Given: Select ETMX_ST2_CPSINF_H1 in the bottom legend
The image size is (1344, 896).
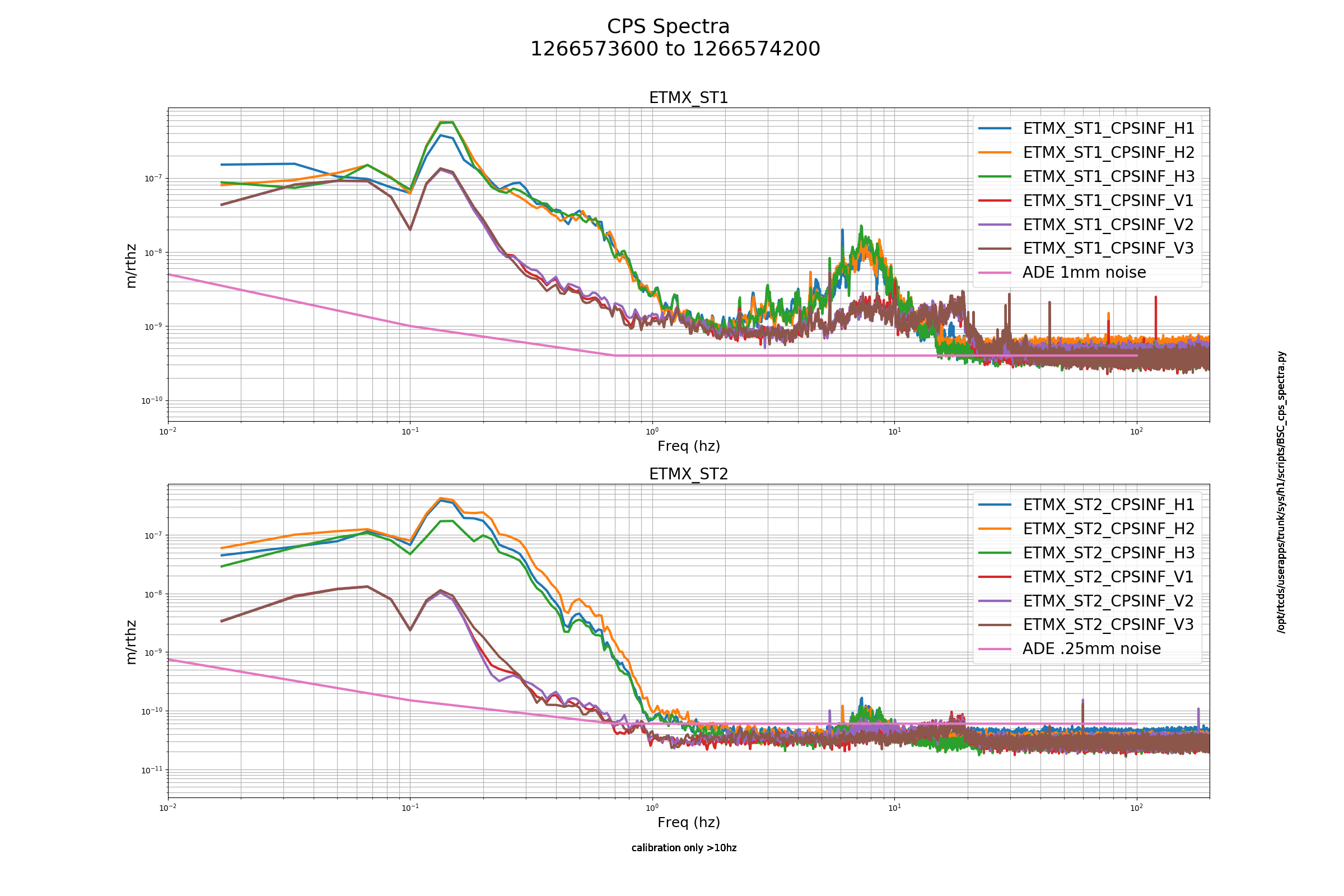Looking at the screenshot, I should [x=1086, y=505].
